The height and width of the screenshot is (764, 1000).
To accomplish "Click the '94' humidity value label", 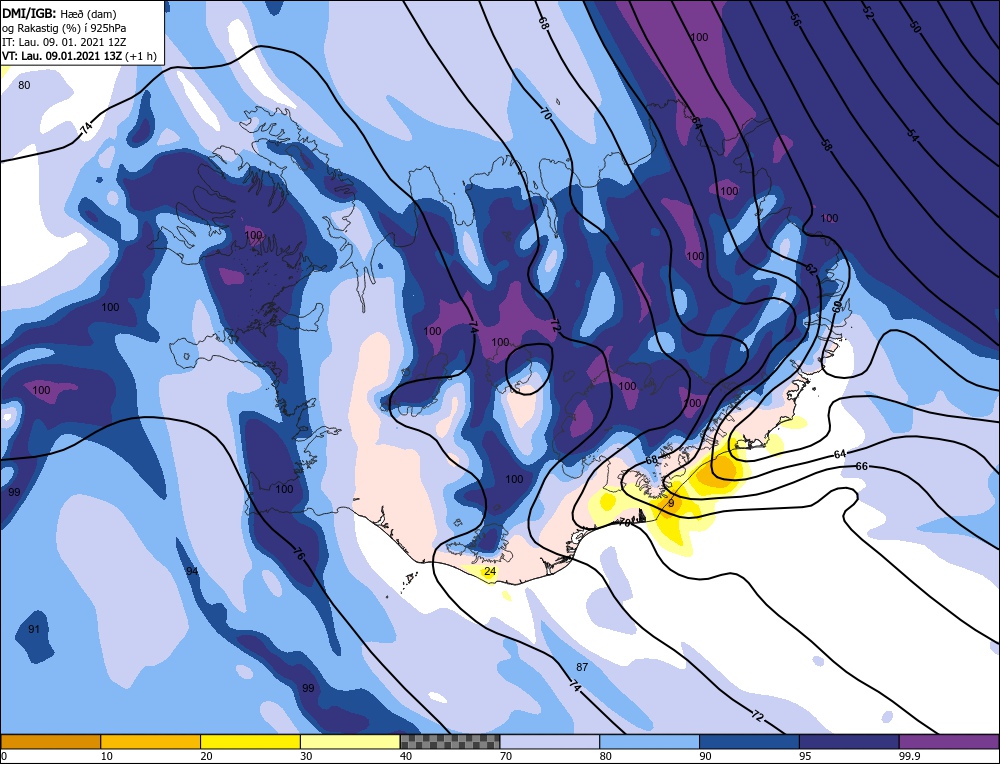I will [192, 571].
